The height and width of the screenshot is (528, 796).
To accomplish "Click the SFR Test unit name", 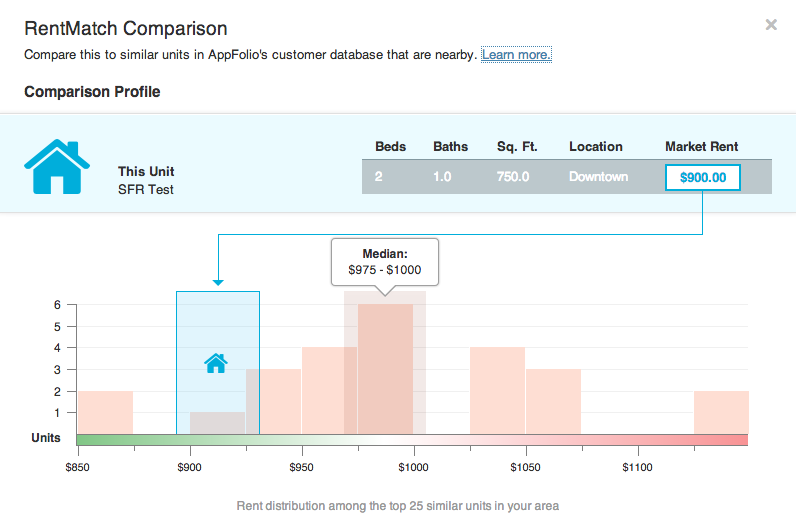I will (146, 189).
